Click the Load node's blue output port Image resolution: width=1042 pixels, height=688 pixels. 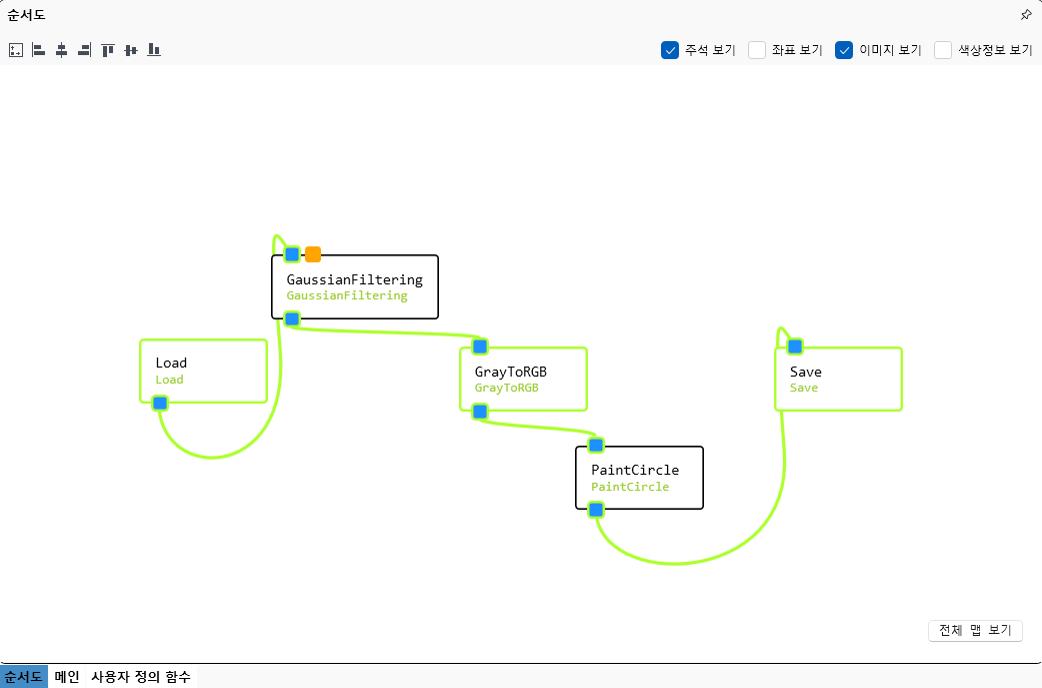pyautogui.click(x=160, y=403)
